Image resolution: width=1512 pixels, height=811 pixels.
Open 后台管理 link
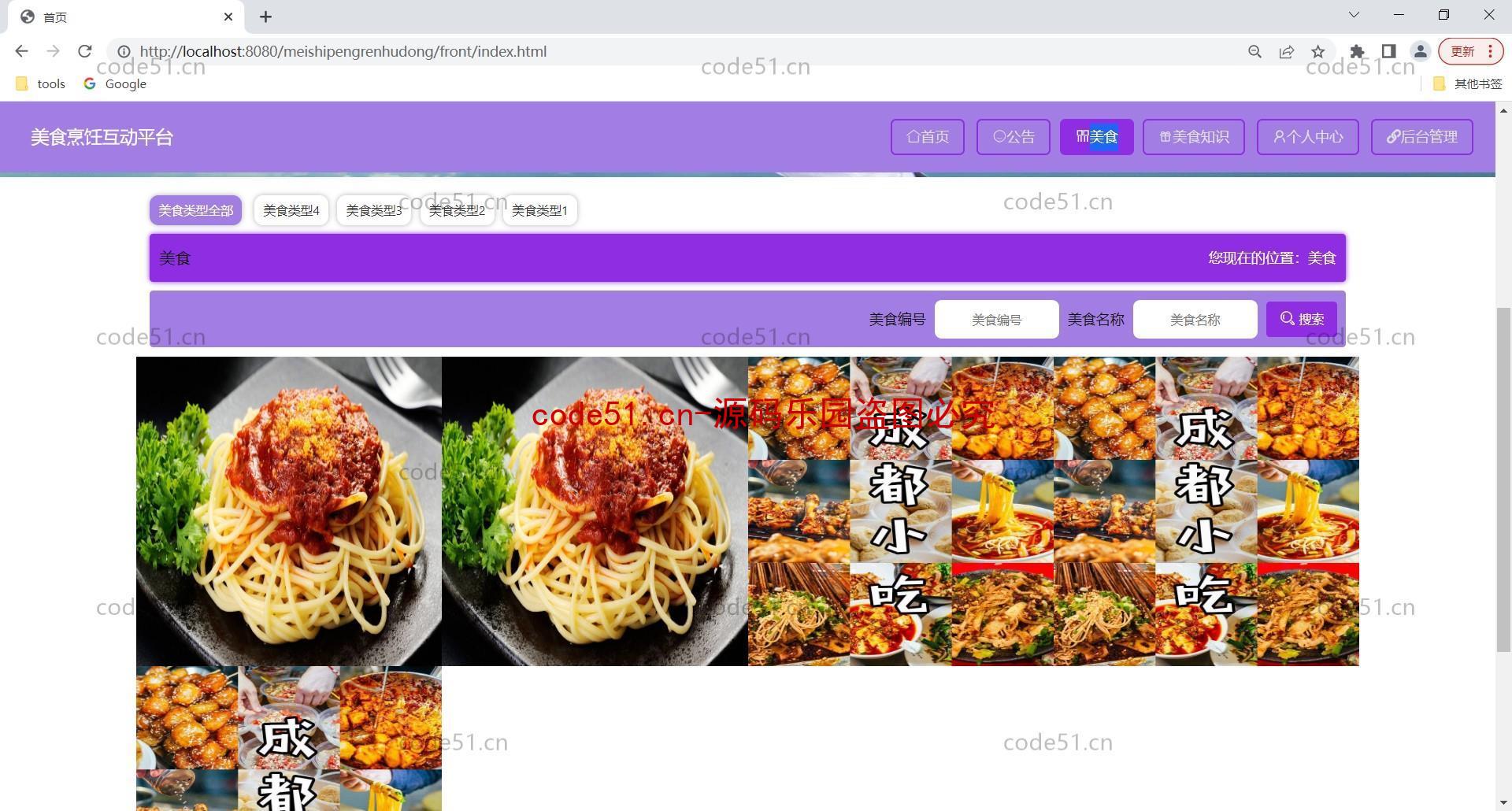click(1422, 137)
